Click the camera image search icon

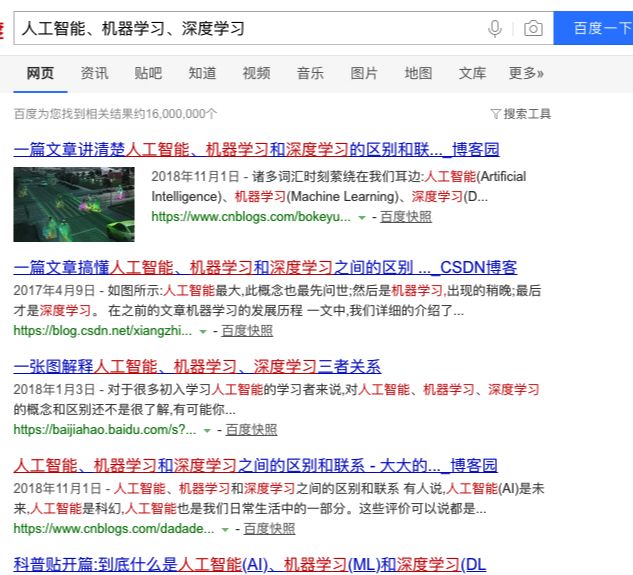[533, 29]
